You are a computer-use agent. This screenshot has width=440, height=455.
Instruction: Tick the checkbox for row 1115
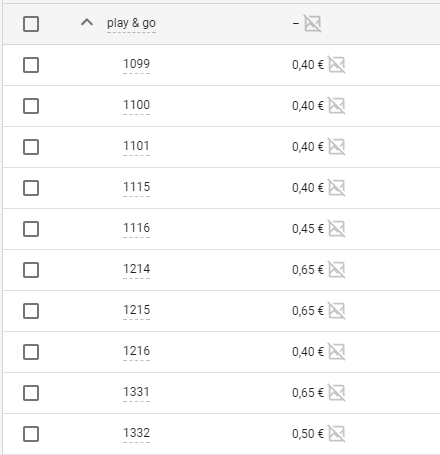[31, 188]
